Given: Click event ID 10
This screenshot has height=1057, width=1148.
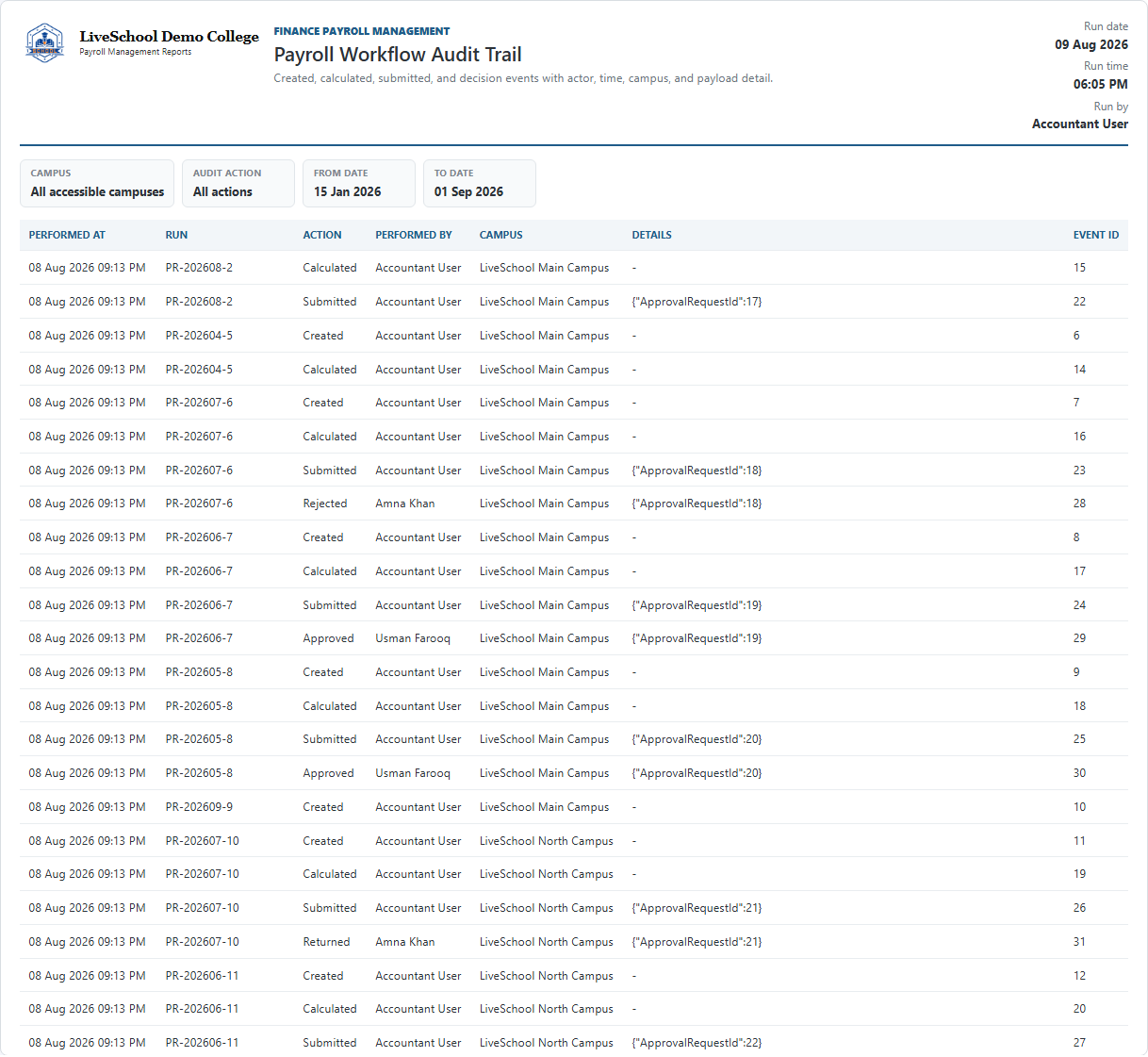Looking at the screenshot, I should pos(1079,807).
